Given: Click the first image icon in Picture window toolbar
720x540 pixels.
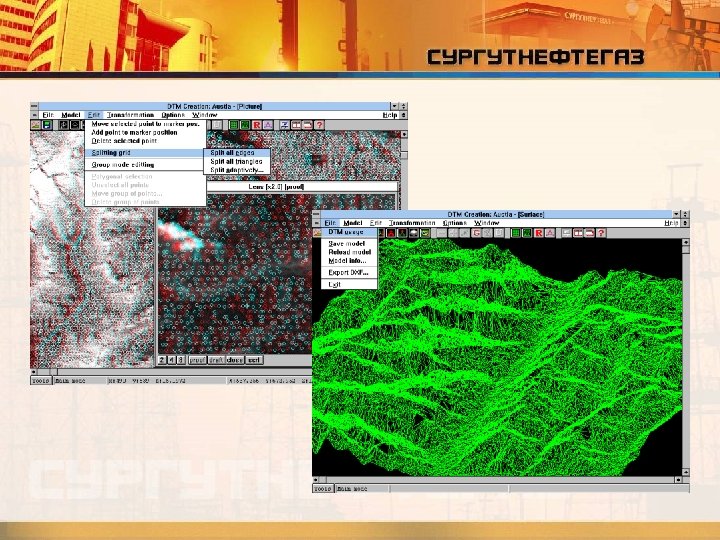Looking at the screenshot, I should [35, 125].
